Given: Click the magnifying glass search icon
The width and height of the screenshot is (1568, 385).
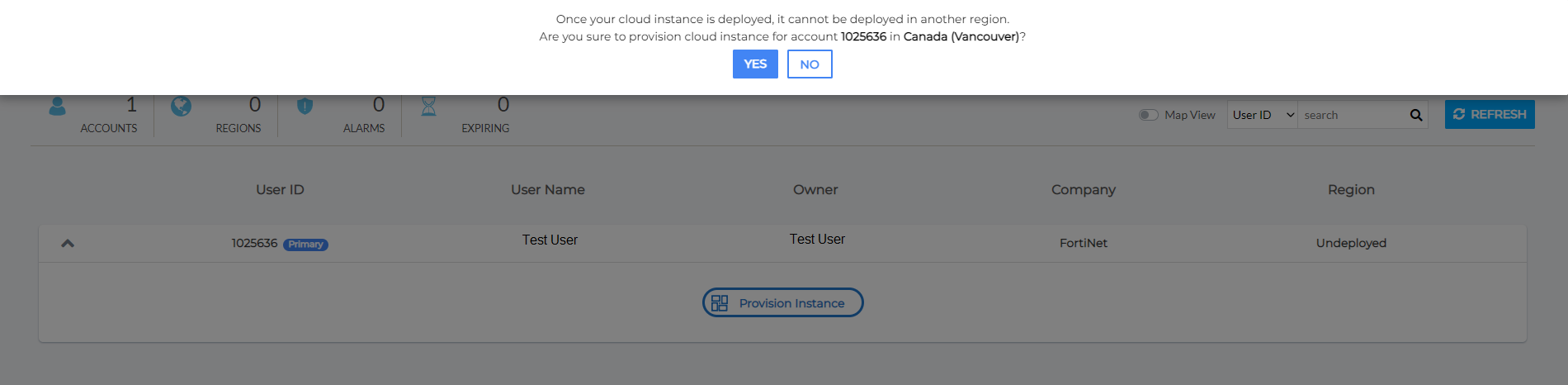Looking at the screenshot, I should pos(1416,115).
